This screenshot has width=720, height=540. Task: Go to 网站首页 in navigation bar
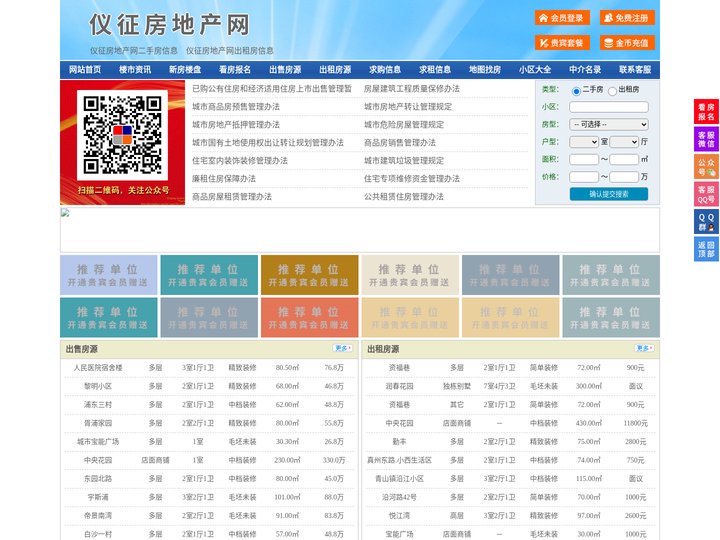(85, 70)
